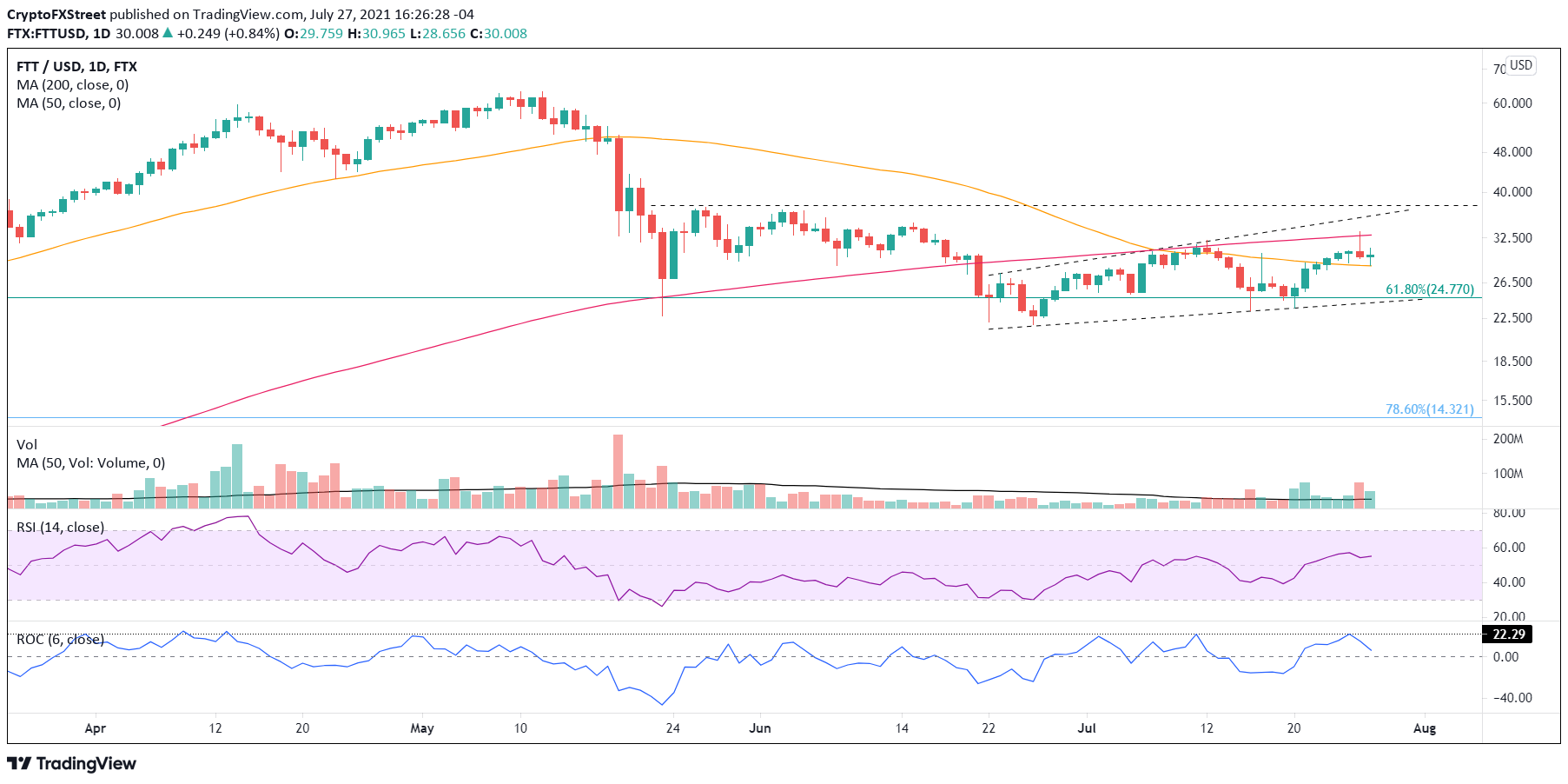Image resolution: width=1568 pixels, height=784 pixels.
Task: Click the May label on time axis
Action: point(422,728)
